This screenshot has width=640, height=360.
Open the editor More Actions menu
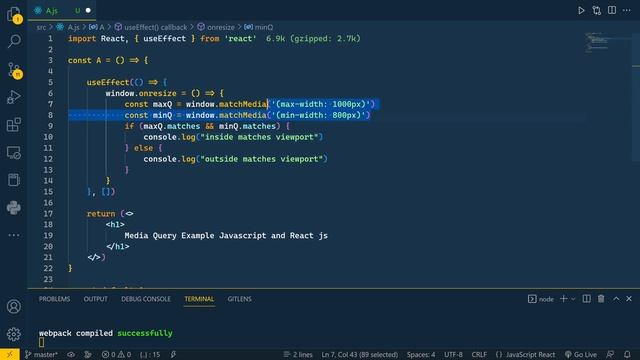(x=627, y=11)
